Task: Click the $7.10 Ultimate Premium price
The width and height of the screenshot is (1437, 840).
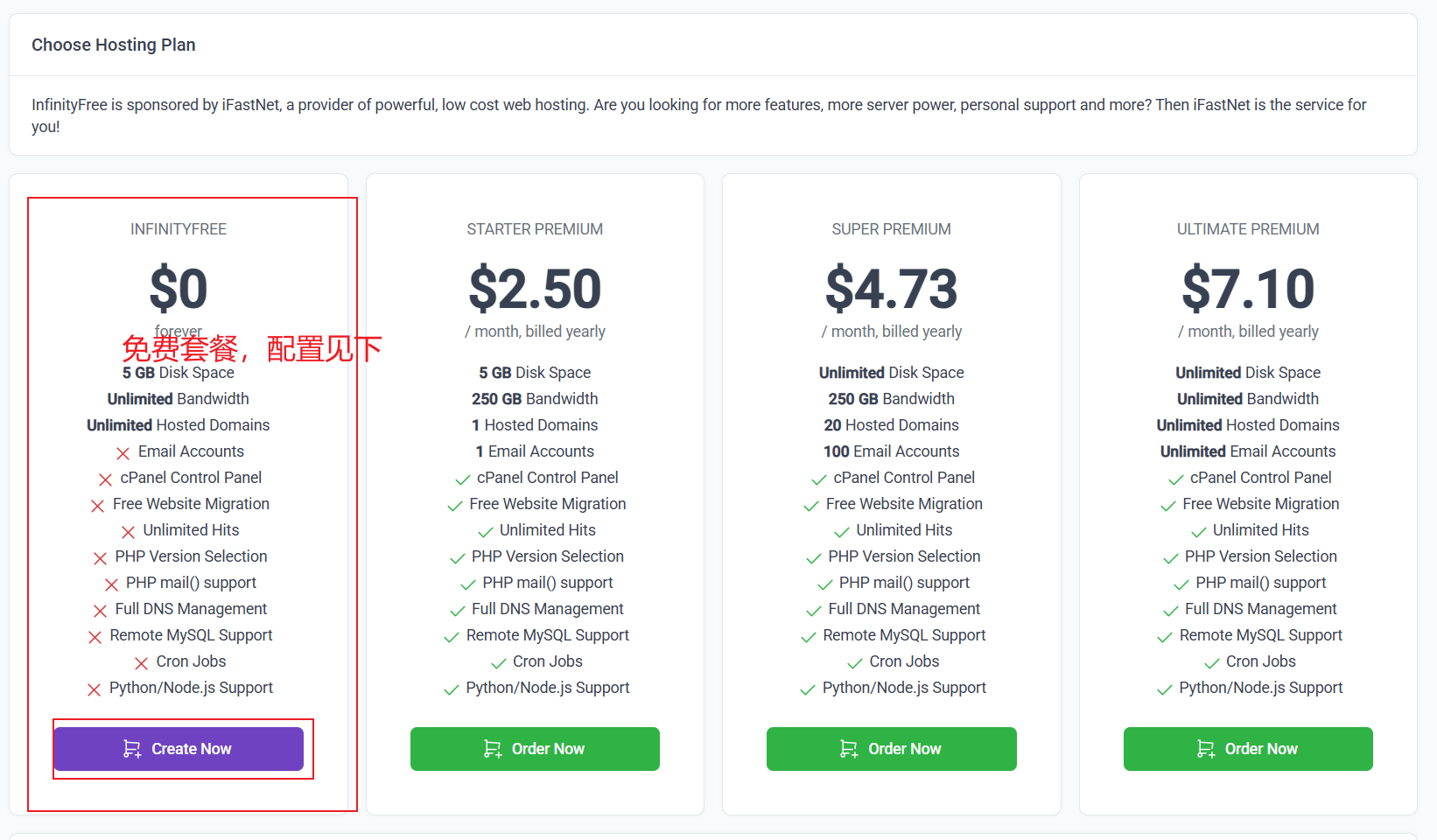Action: [1248, 289]
